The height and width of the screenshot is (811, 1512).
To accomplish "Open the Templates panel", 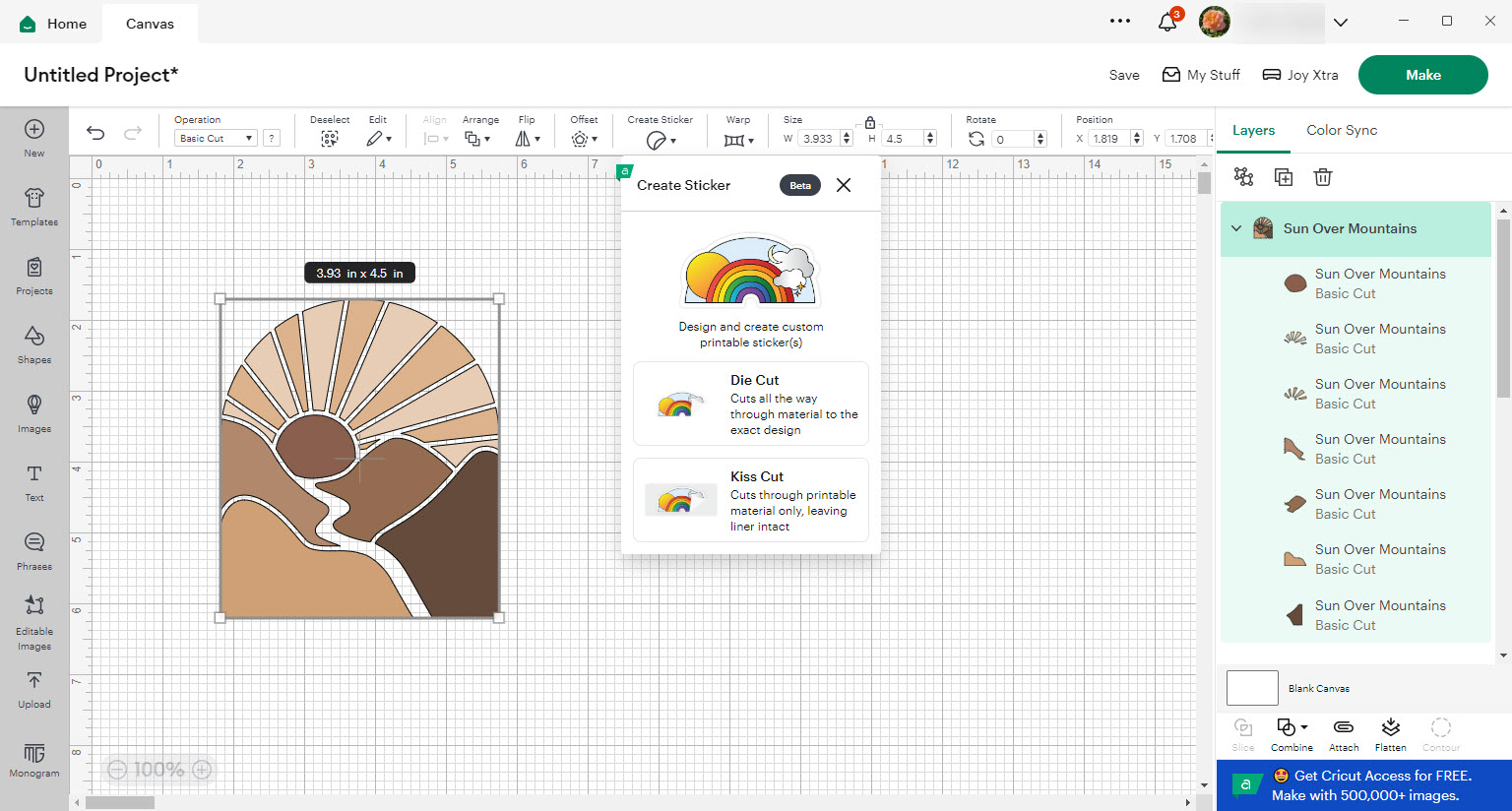I will [x=33, y=208].
